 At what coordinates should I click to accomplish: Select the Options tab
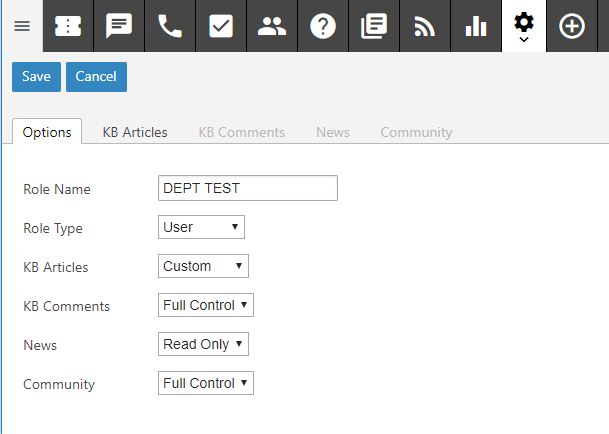[x=47, y=132]
